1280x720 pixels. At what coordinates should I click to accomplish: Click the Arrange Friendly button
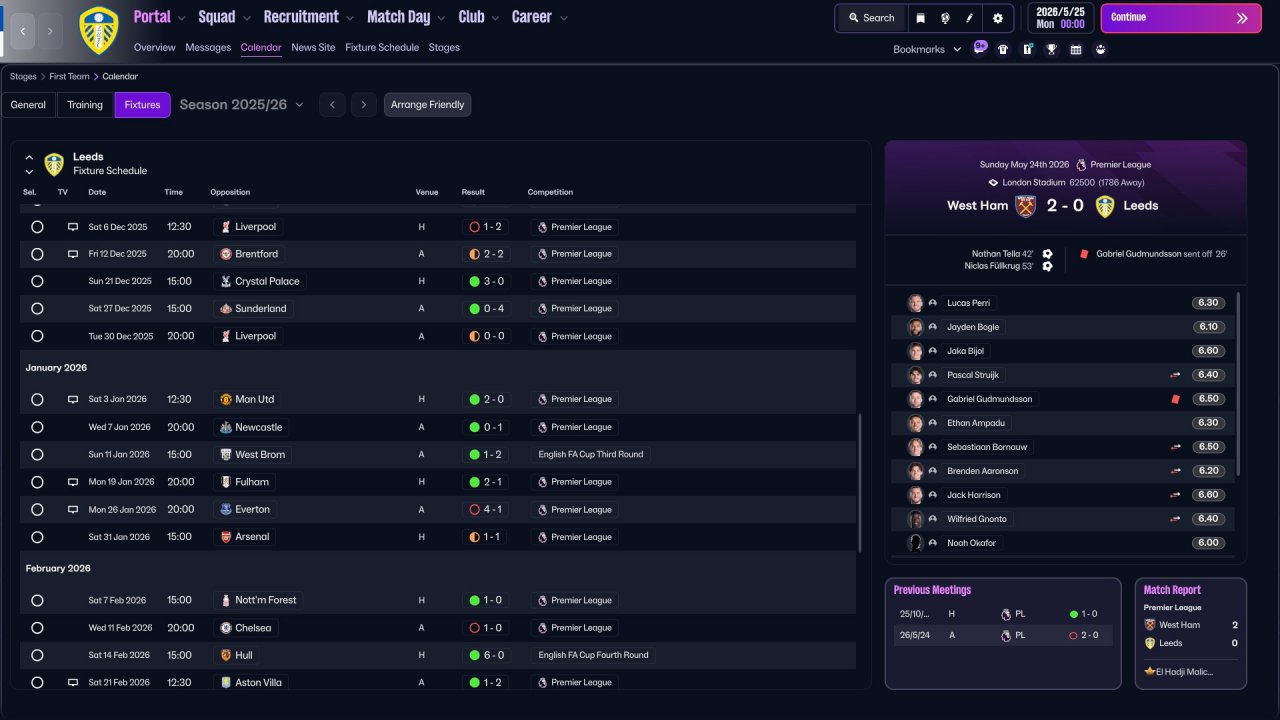[x=427, y=104]
